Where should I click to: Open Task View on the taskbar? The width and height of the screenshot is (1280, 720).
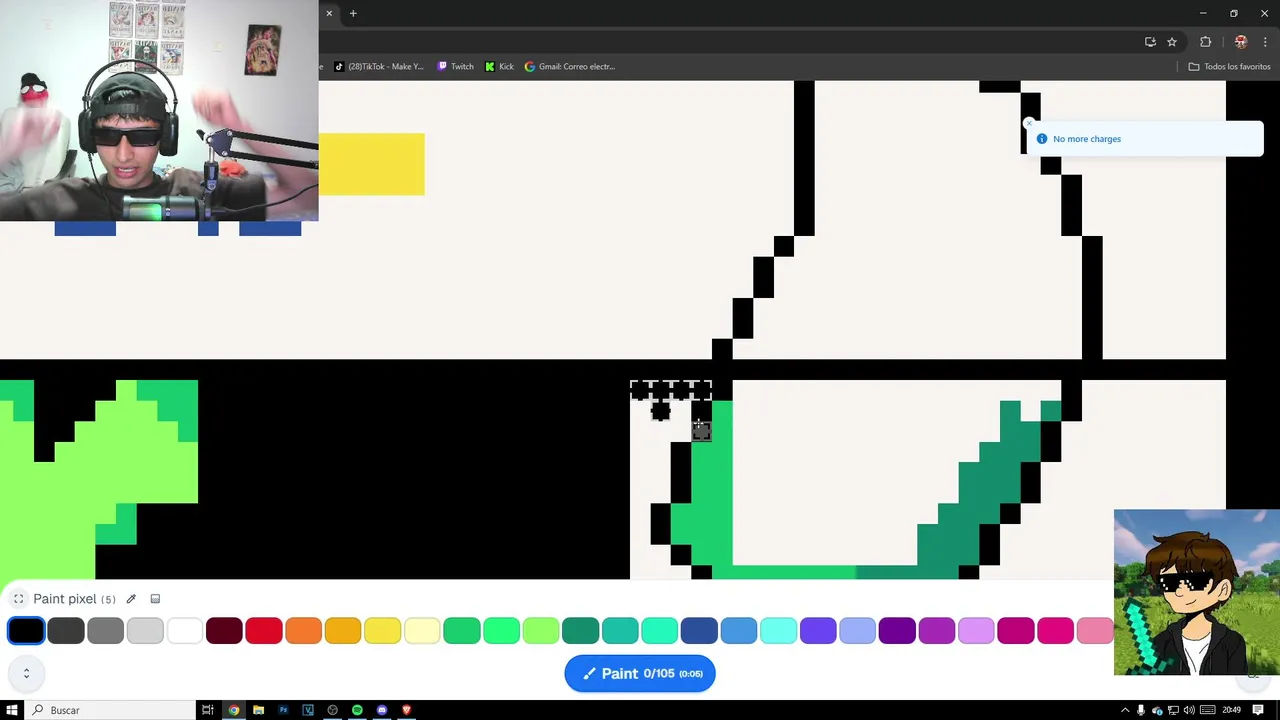click(x=208, y=710)
